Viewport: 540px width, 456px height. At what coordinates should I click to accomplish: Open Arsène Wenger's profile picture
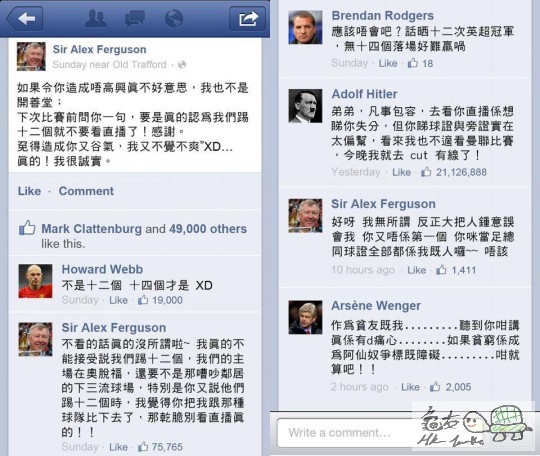[x=305, y=317]
